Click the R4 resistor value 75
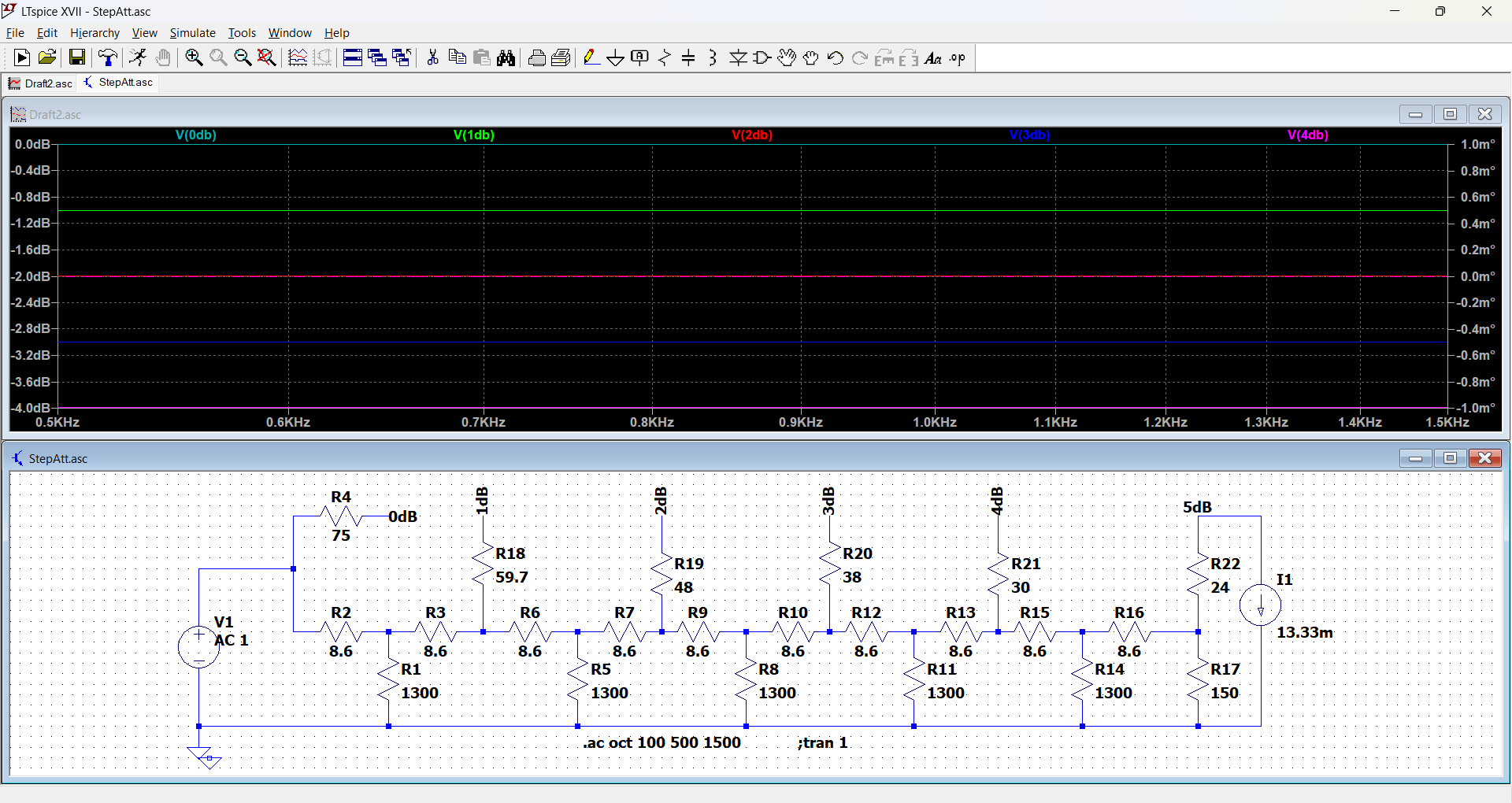Viewport: 1512px width, 803px height. coord(340,535)
